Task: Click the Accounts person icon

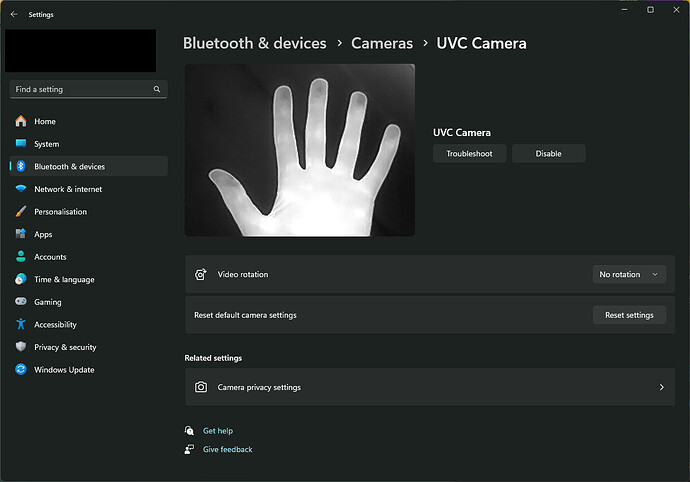Action: coord(21,257)
